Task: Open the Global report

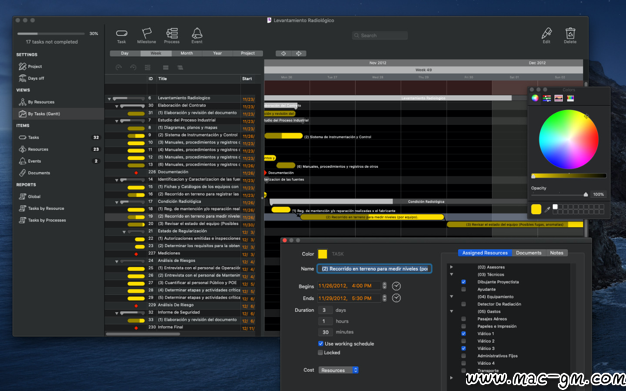Action: (x=30, y=196)
